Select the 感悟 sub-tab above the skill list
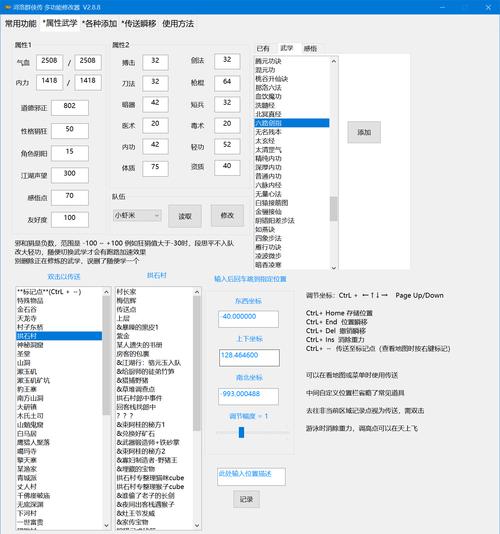The width and height of the screenshot is (500, 534). tap(310, 48)
